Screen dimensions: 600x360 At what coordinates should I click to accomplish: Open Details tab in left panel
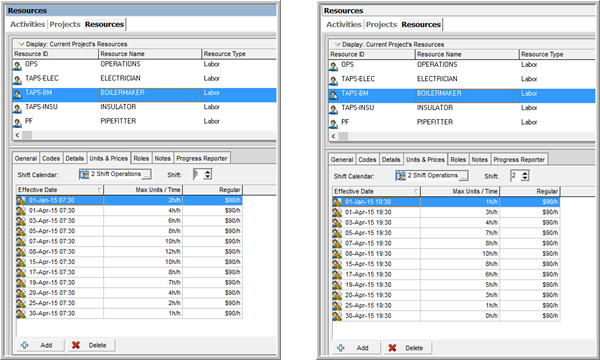point(75,158)
